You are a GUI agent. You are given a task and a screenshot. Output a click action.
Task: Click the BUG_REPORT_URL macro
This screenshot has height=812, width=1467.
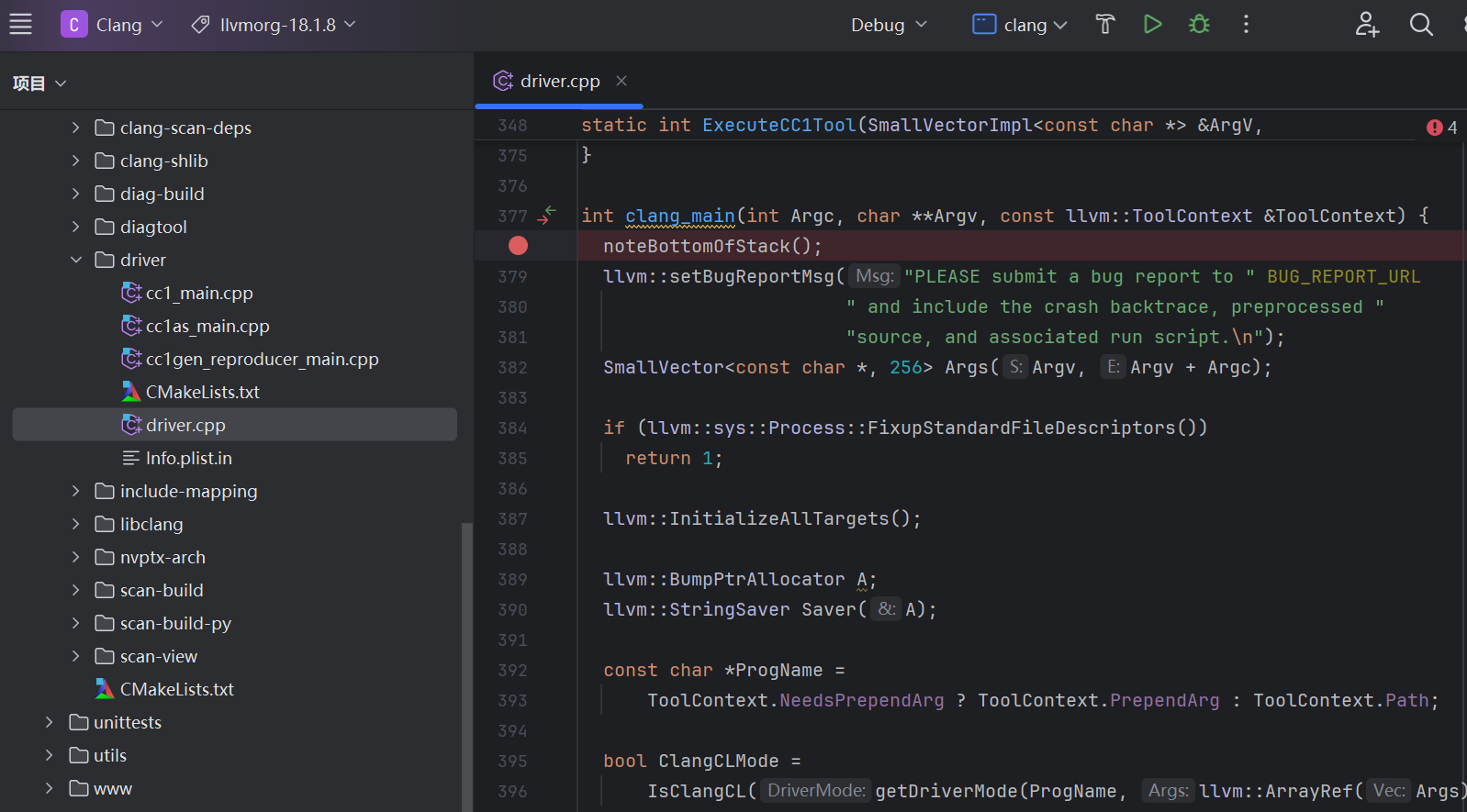pyautogui.click(x=1343, y=276)
